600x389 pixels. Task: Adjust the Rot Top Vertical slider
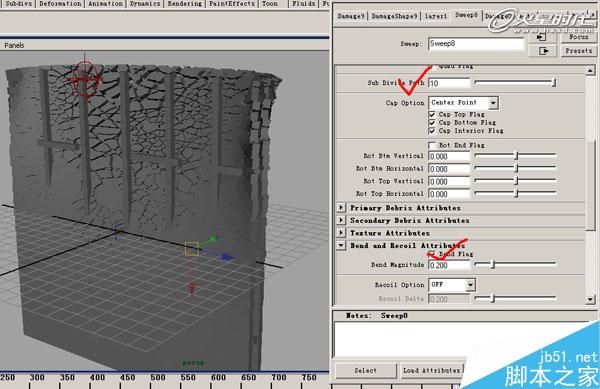[x=515, y=181]
